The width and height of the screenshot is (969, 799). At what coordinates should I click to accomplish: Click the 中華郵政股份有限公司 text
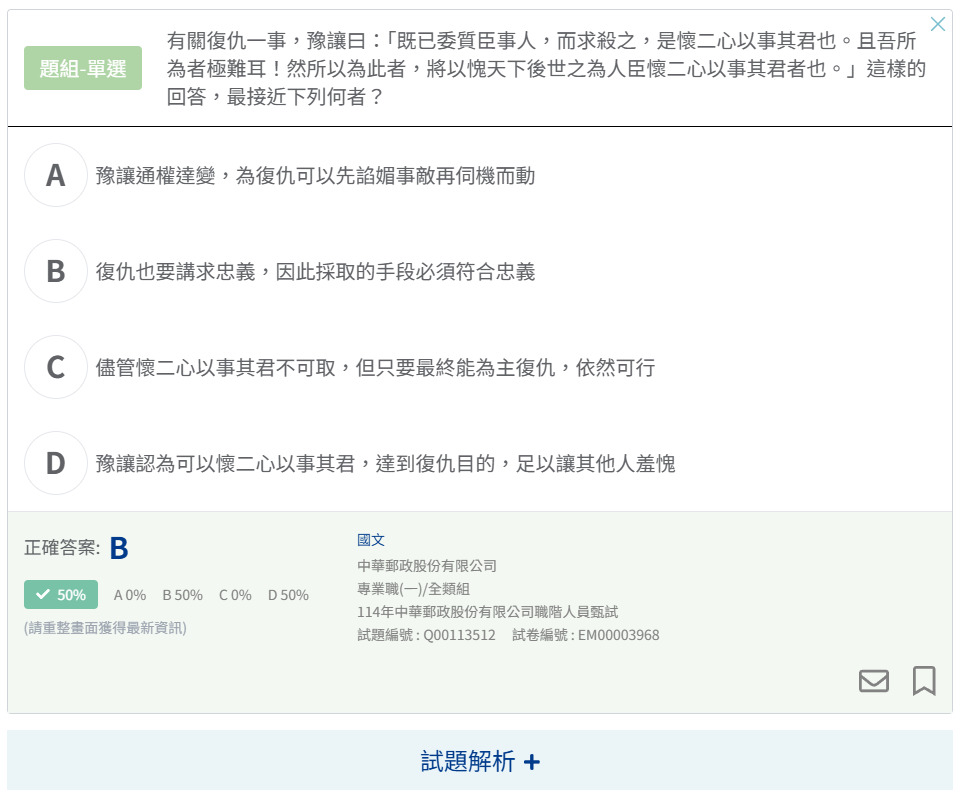(x=426, y=566)
